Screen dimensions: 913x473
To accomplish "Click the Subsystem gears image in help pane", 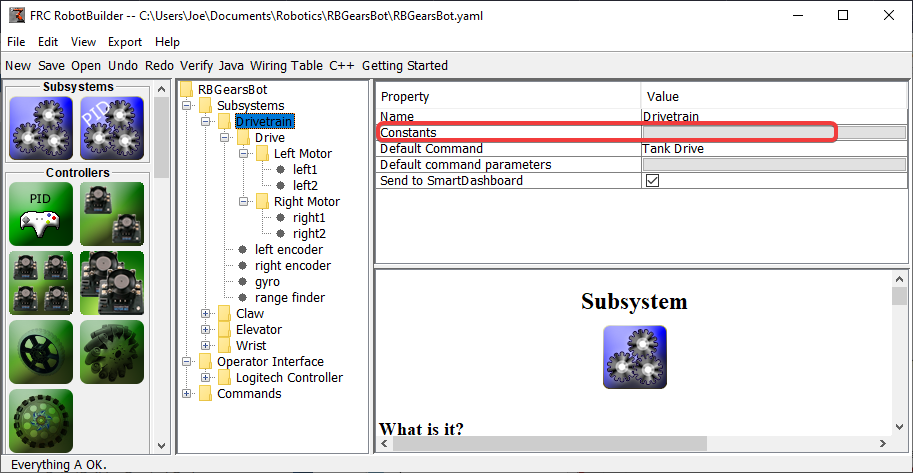I will pyautogui.click(x=635, y=357).
